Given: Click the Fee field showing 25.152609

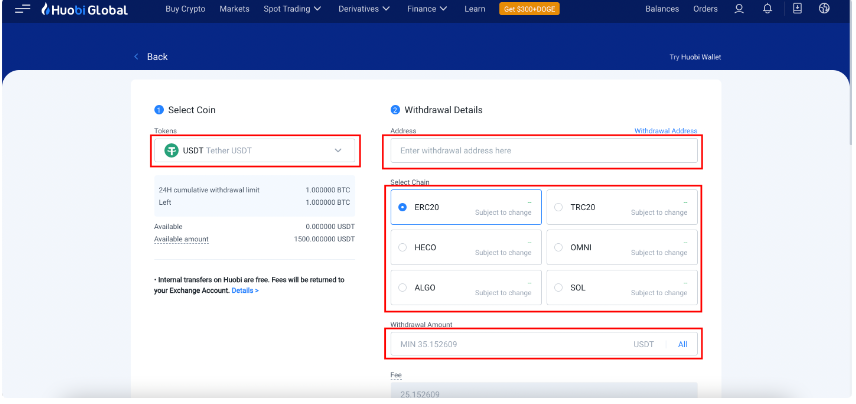Looking at the screenshot, I should [x=544, y=392].
